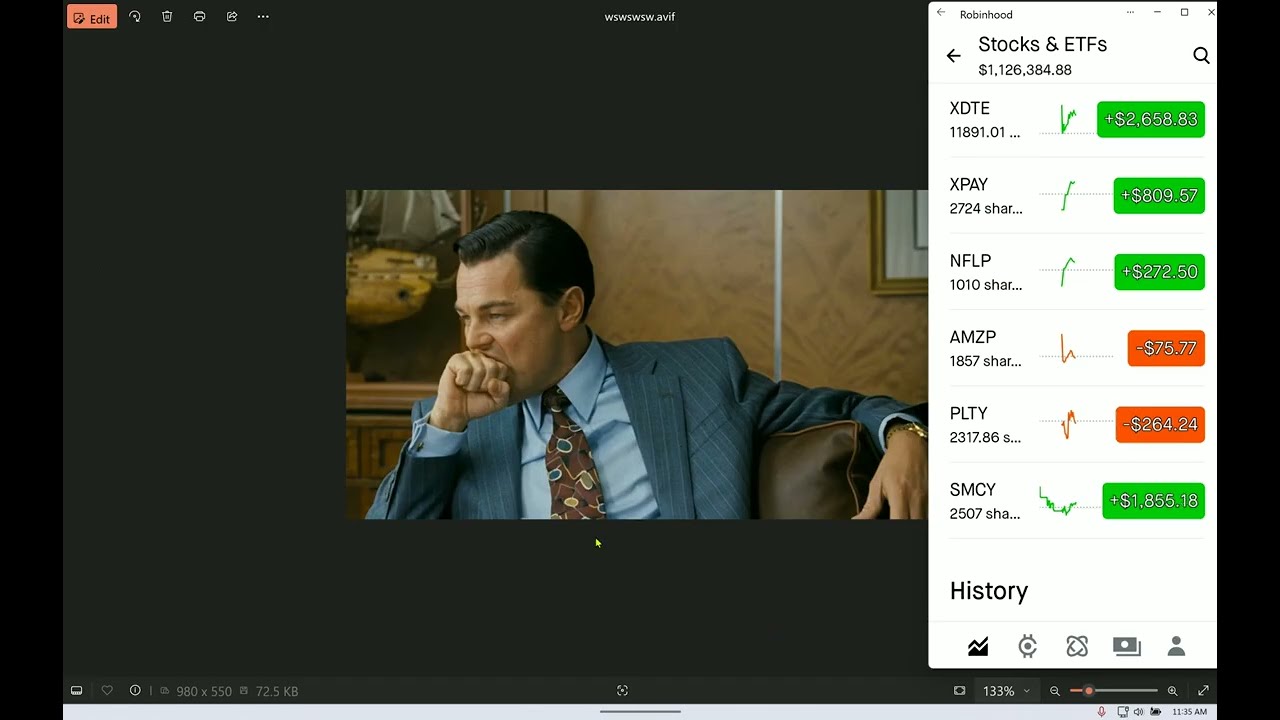Delete the image with the trash icon

167,17
